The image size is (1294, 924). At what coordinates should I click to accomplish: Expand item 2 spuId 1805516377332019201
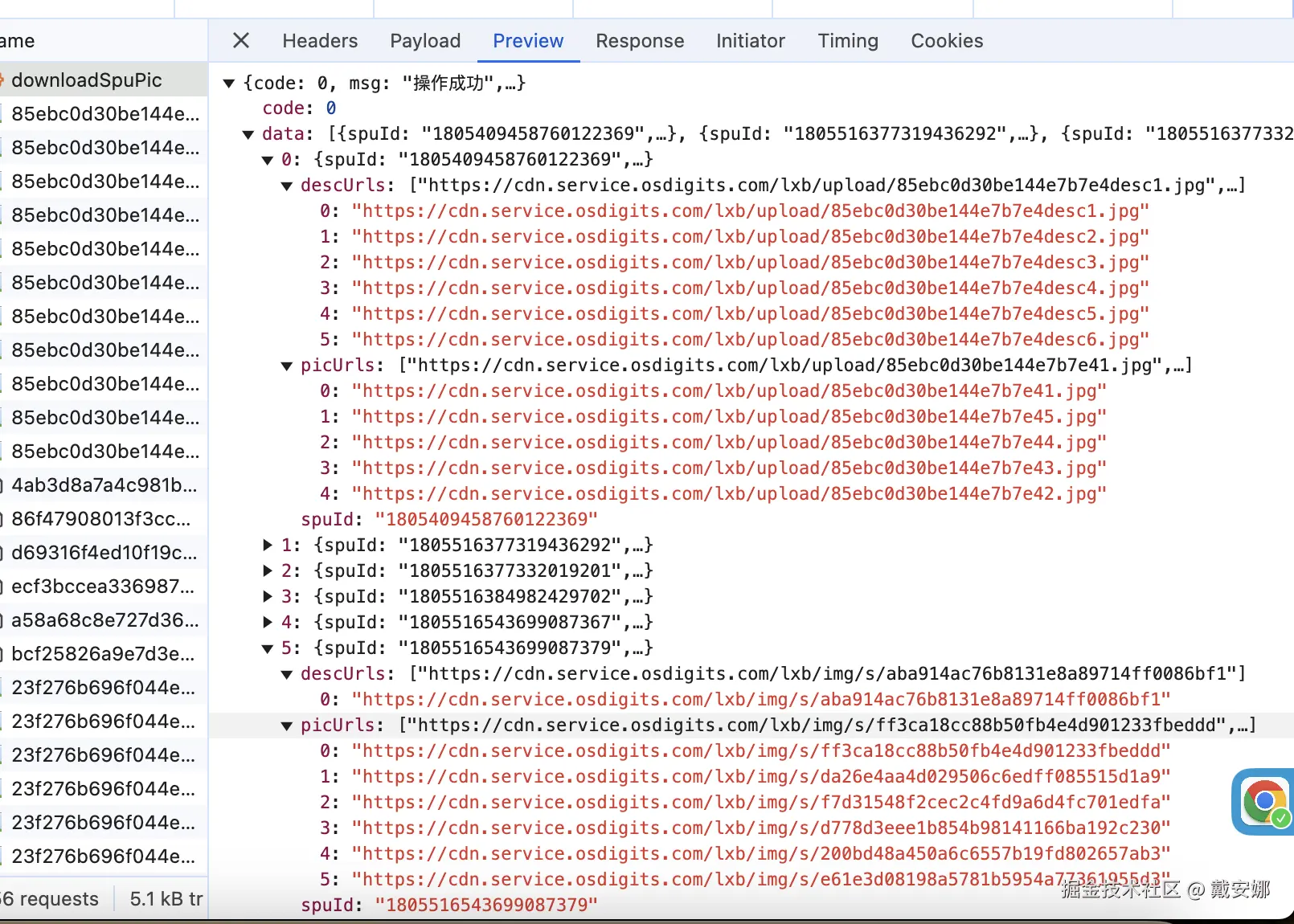tap(268, 570)
